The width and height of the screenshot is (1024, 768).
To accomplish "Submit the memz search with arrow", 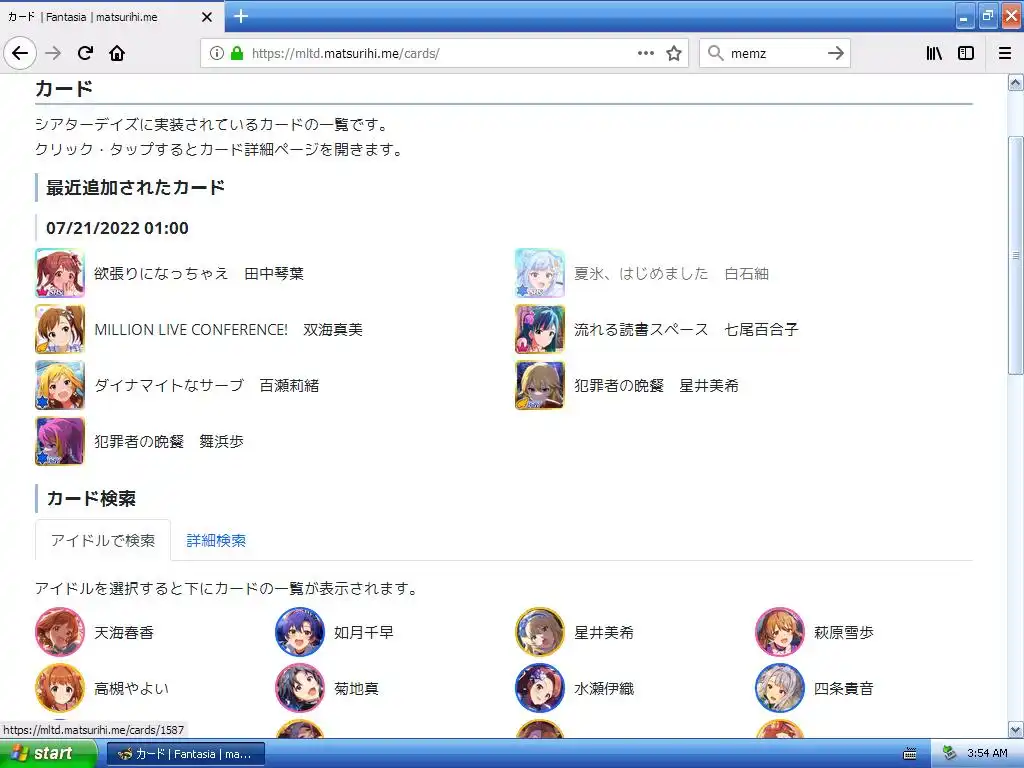I will (835, 53).
